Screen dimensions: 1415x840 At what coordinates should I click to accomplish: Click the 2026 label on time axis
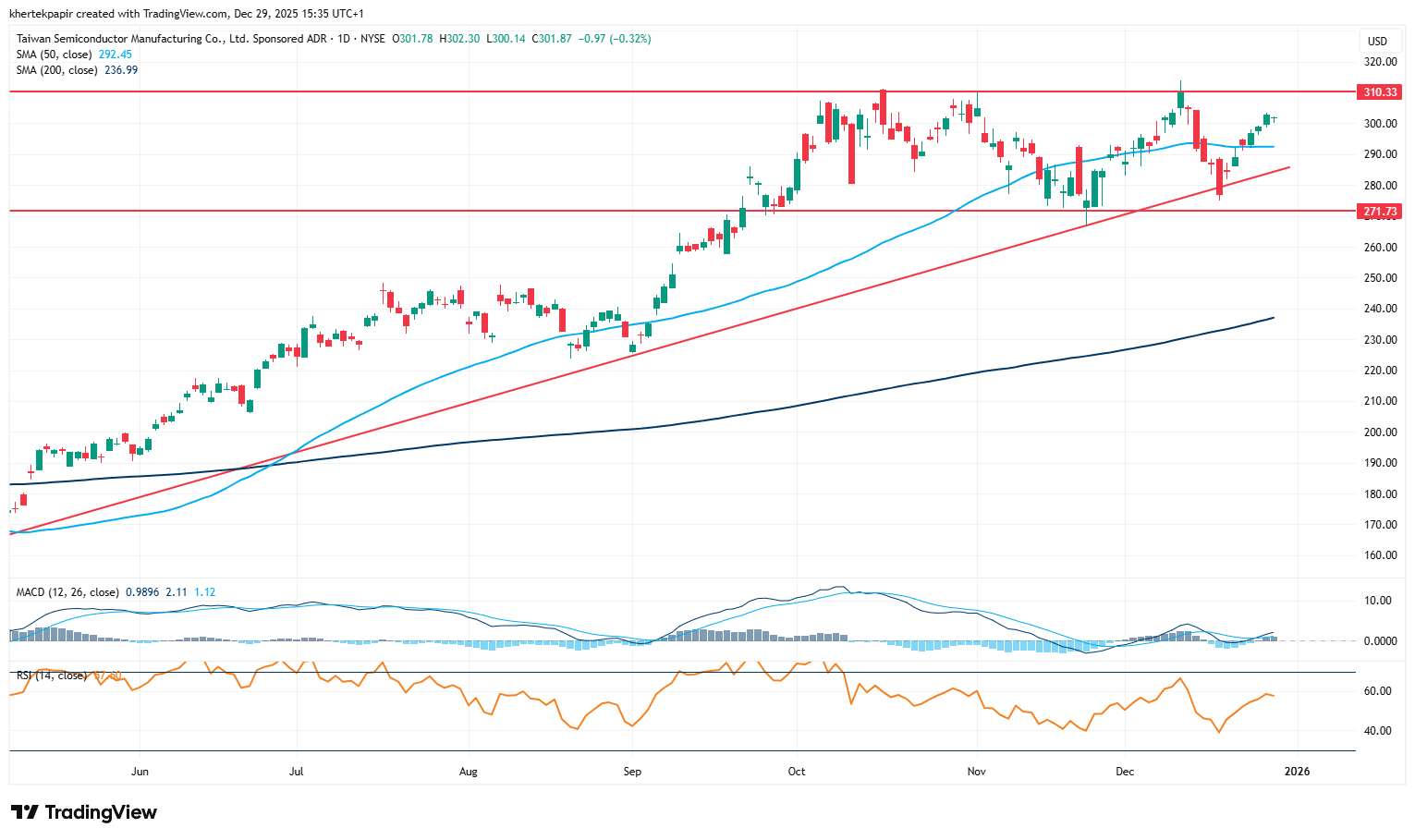(1297, 772)
